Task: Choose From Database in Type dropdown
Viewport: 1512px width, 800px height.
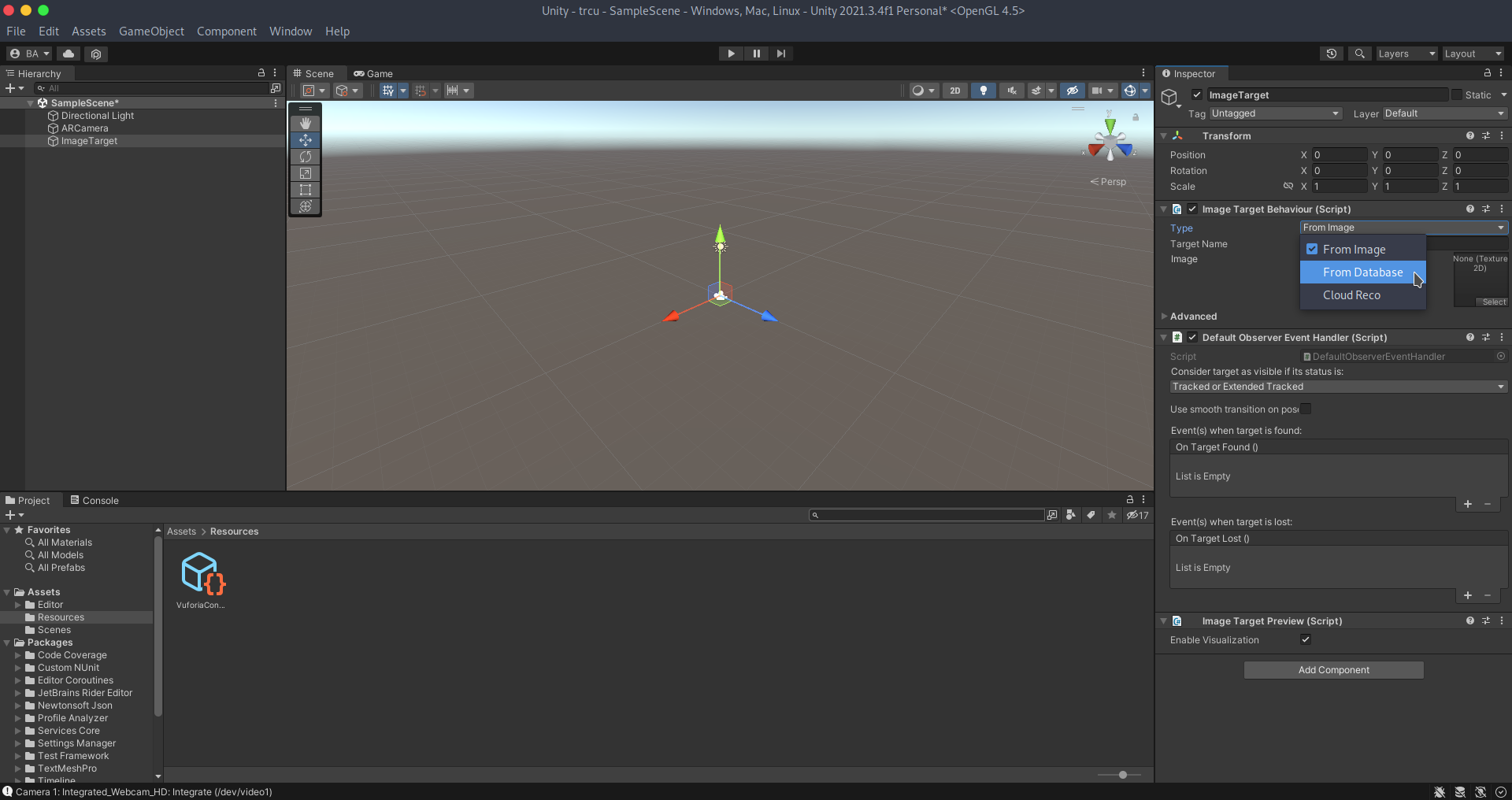Action: click(1363, 272)
